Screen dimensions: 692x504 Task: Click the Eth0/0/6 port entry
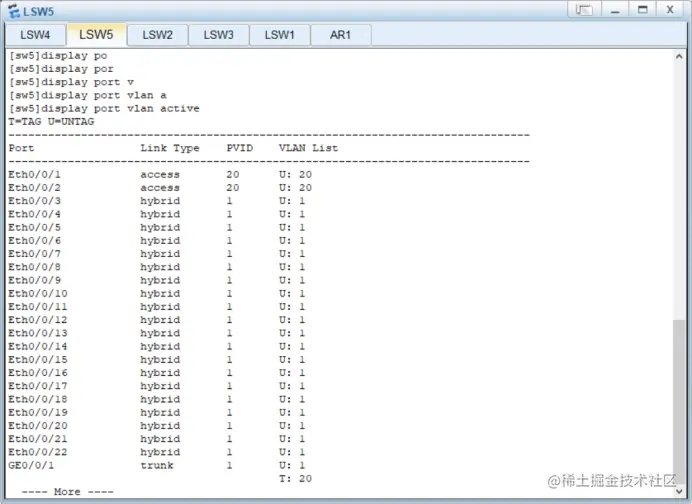point(34,241)
